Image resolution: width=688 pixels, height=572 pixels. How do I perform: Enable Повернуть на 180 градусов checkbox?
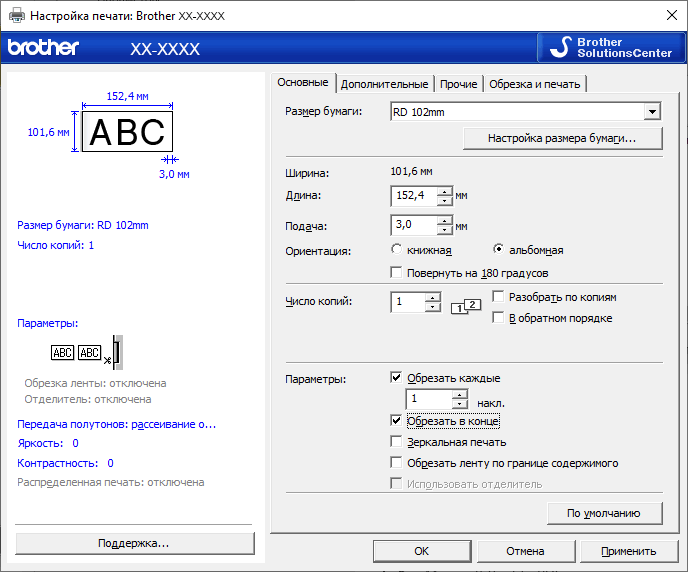tap(397, 272)
